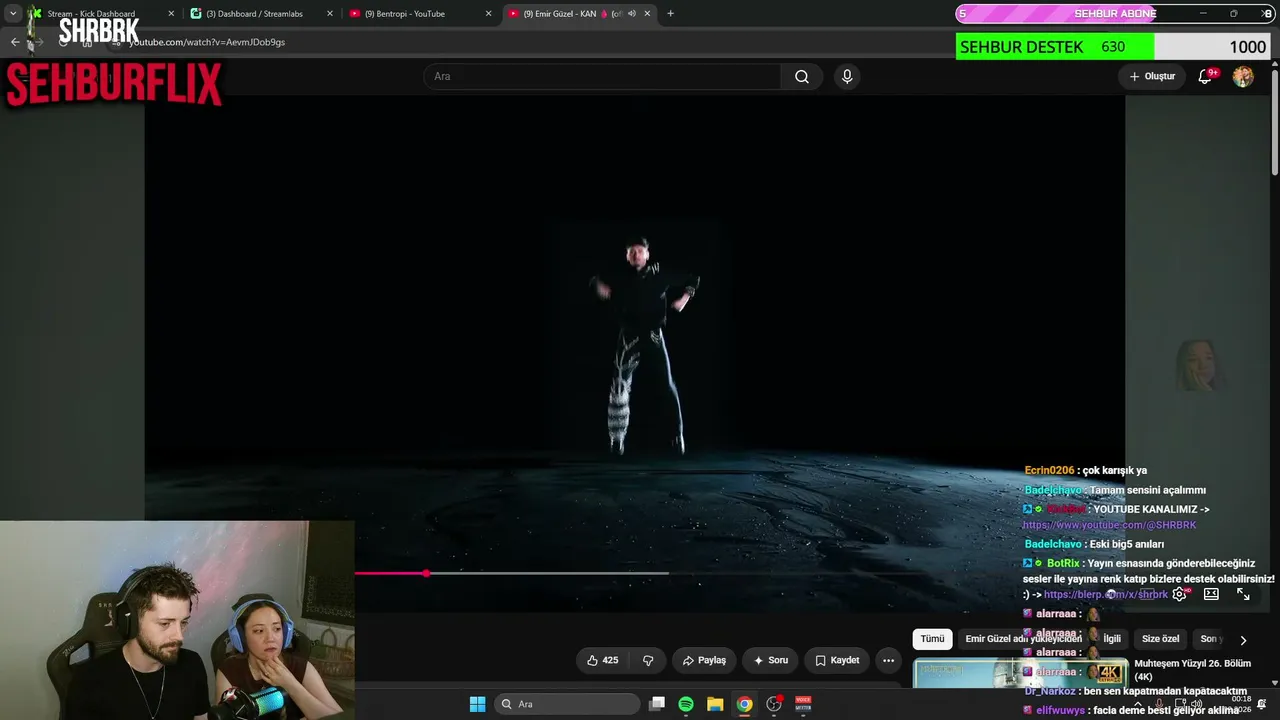
Task: Open the more actions ellipsis menu
Action: click(888, 660)
